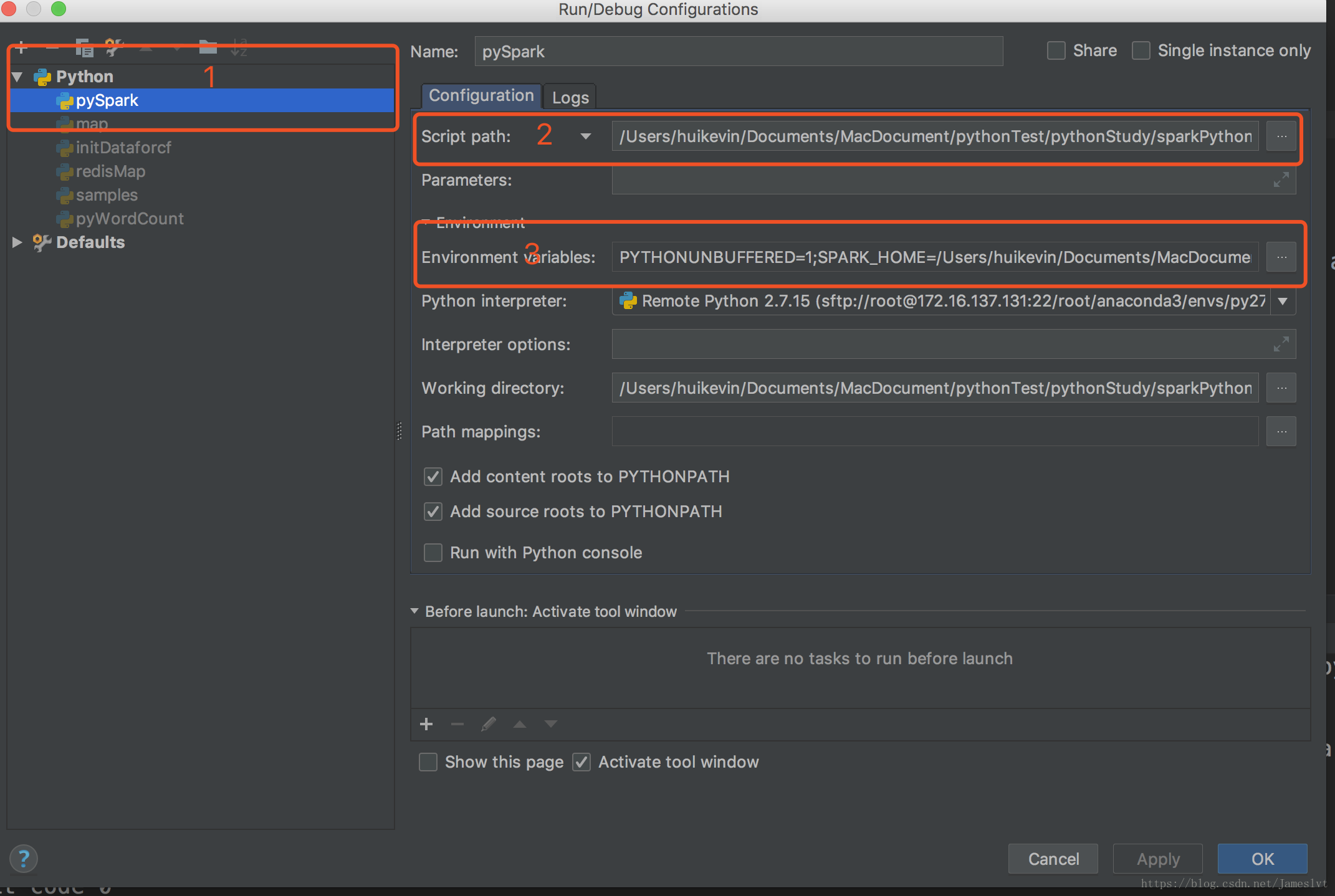This screenshot has width=1335, height=896.
Task: Browse for working directory with ellipsis button
Action: tap(1281, 388)
